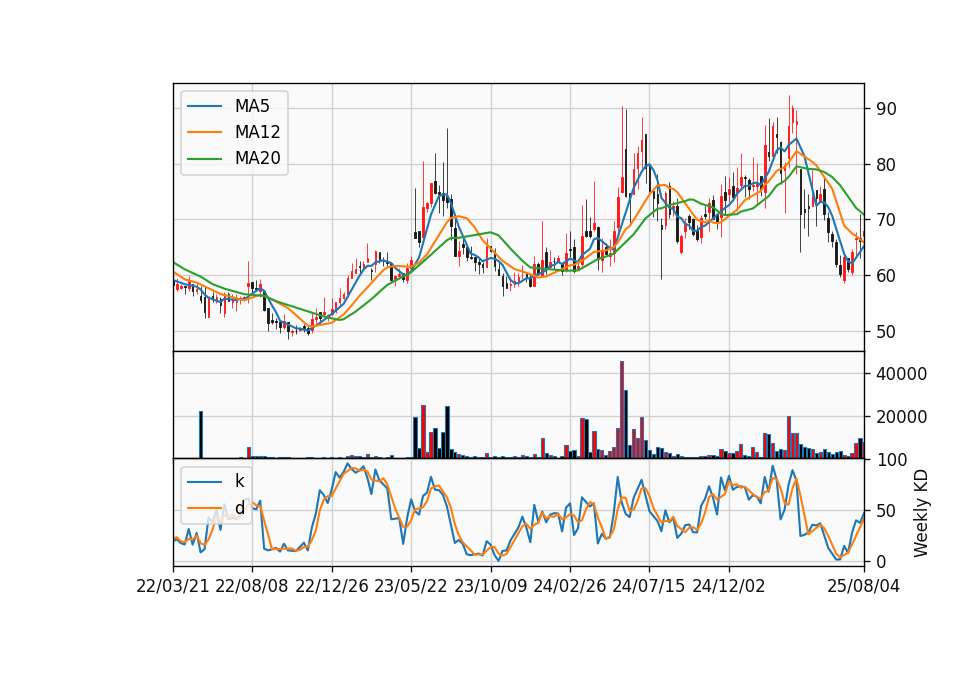Click the d legend label
Viewport: 960px width, 690px height.
[x=239, y=508]
